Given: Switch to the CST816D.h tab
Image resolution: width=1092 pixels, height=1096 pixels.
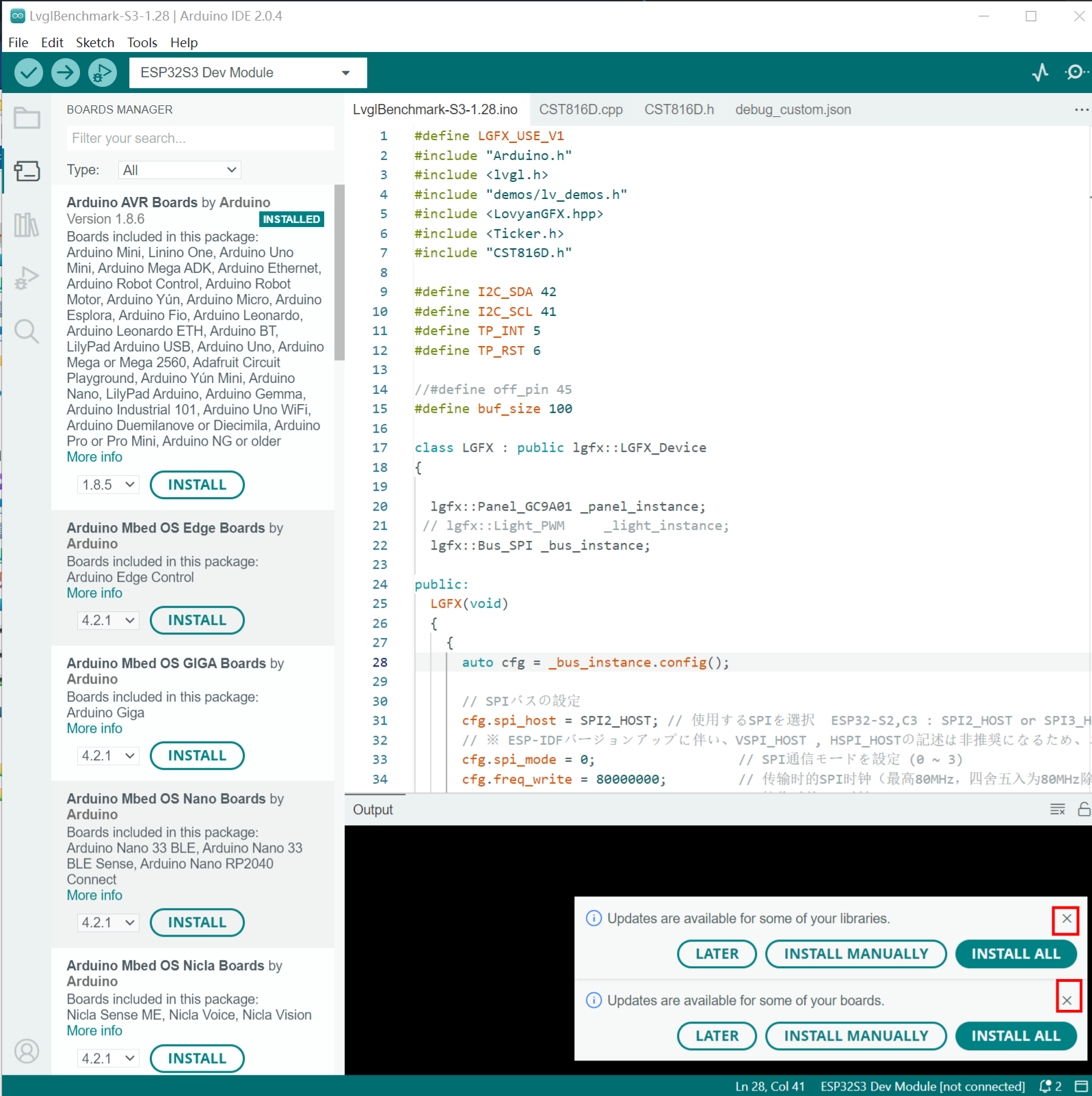Looking at the screenshot, I should pyautogui.click(x=679, y=109).
